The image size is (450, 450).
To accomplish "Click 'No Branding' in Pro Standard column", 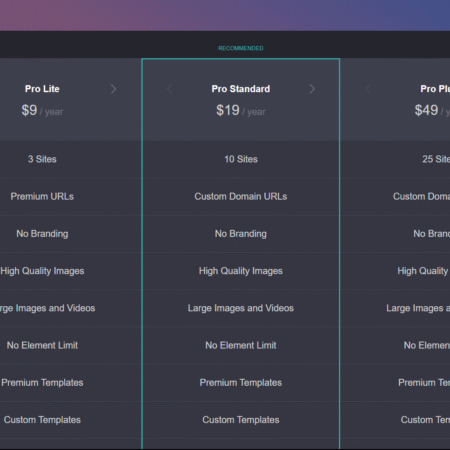I will (241, 234).
